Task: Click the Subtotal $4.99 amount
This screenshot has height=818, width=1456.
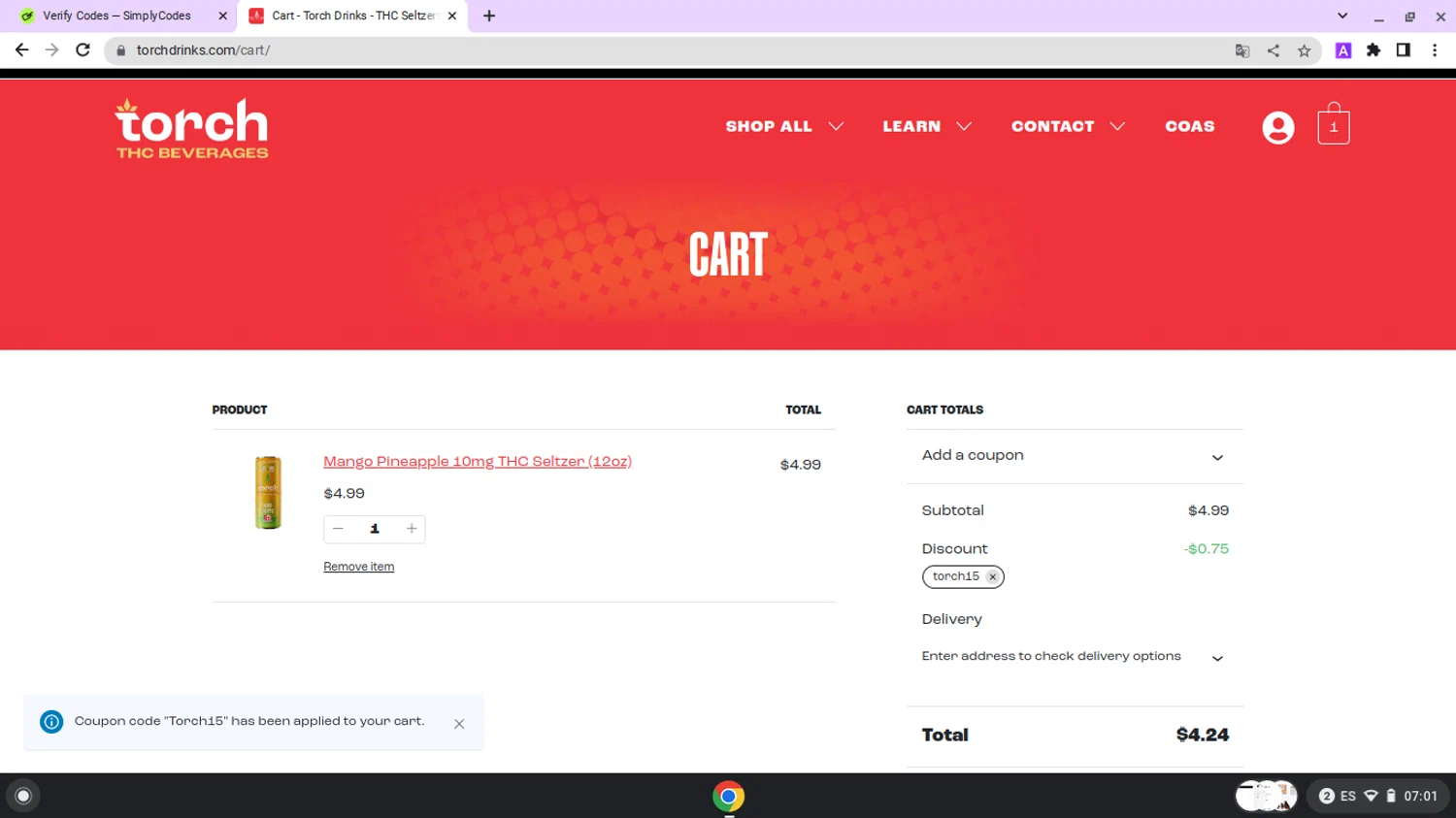Action: click(1208, 510)
